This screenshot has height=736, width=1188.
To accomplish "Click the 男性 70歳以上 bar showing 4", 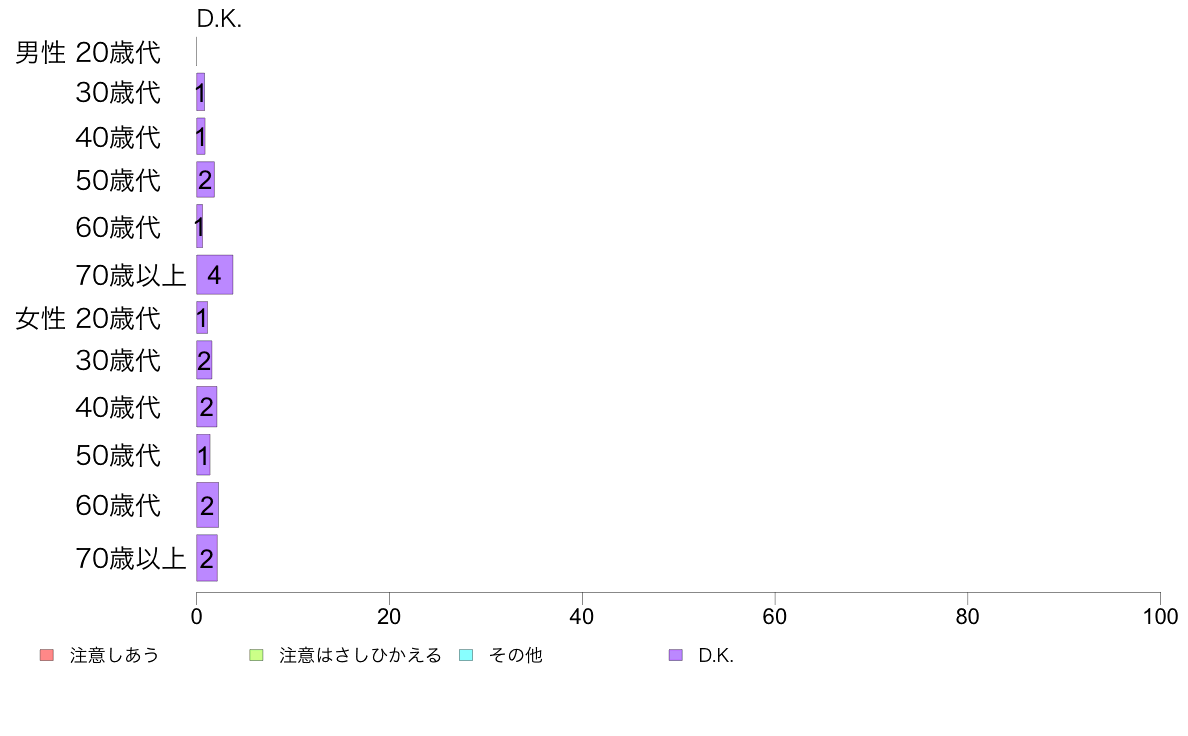I will click(x=214, y=274).
